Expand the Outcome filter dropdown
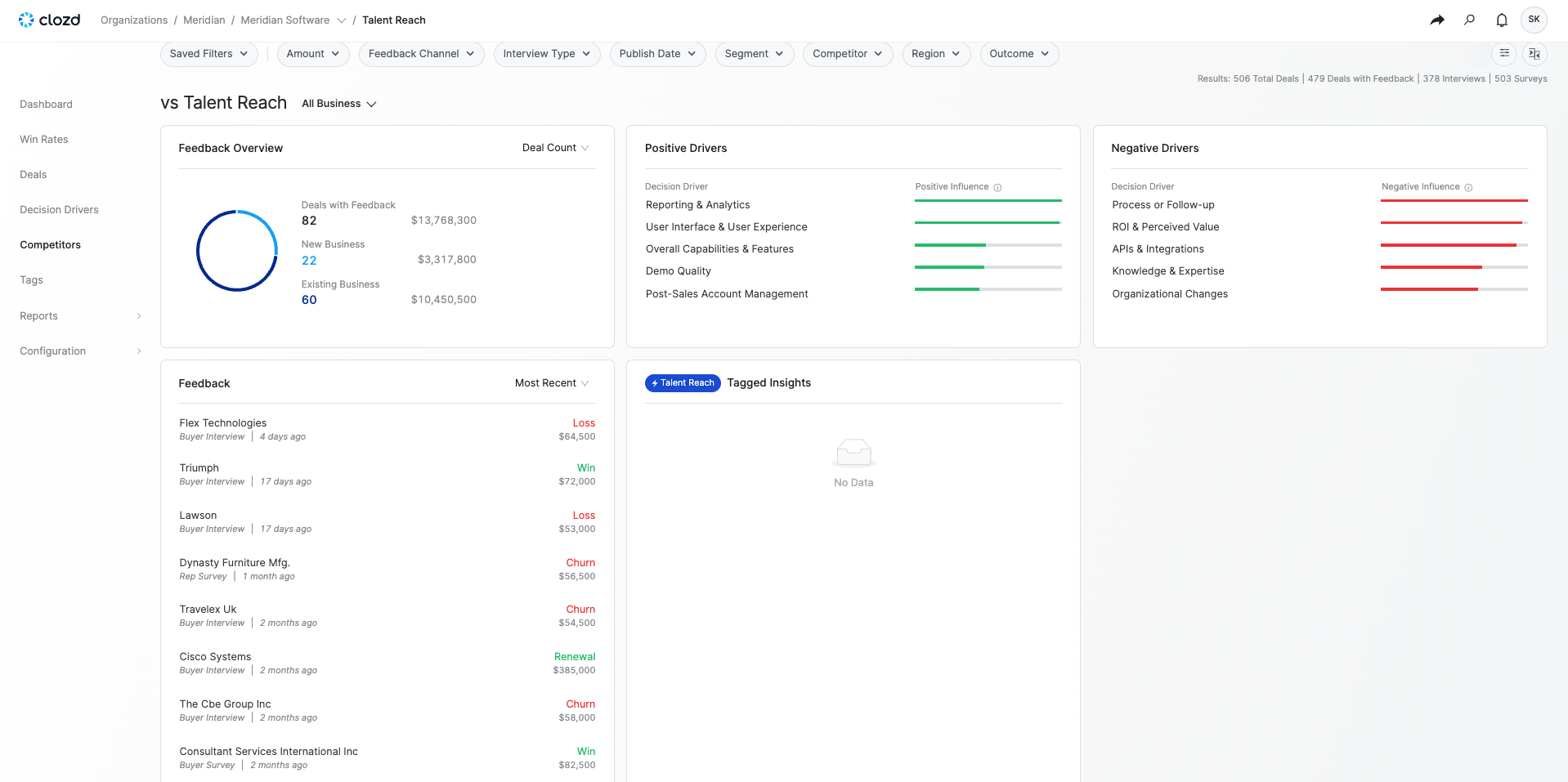1568x782 pixels. tap(1019, 54)
